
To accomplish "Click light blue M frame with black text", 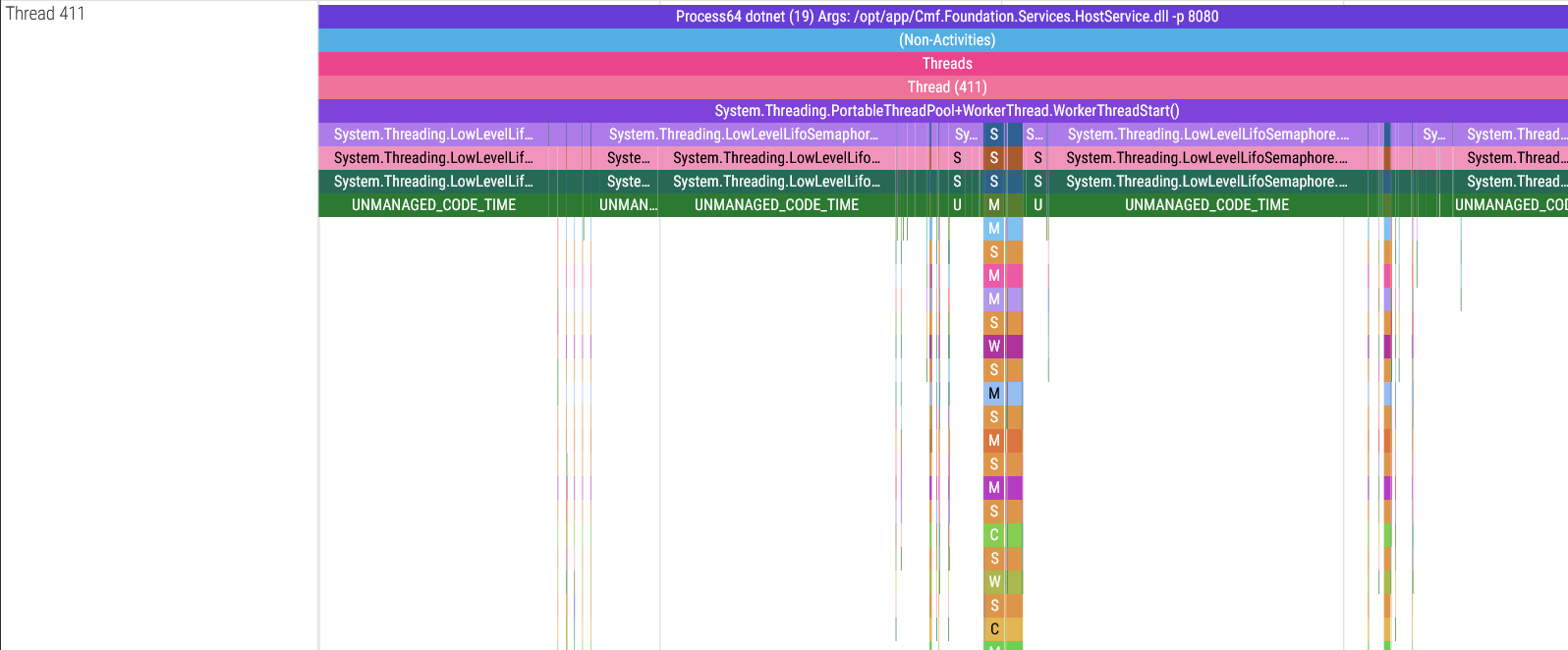I will (994, 394).
